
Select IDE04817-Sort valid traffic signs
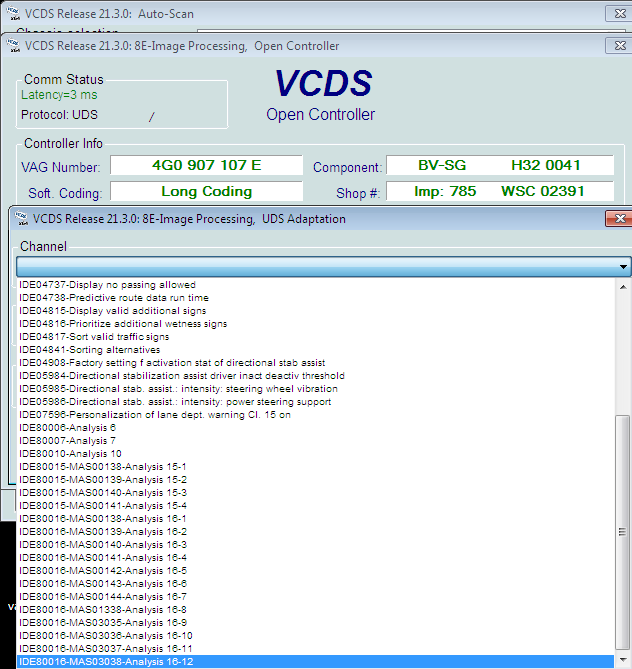tap(315, 337)
